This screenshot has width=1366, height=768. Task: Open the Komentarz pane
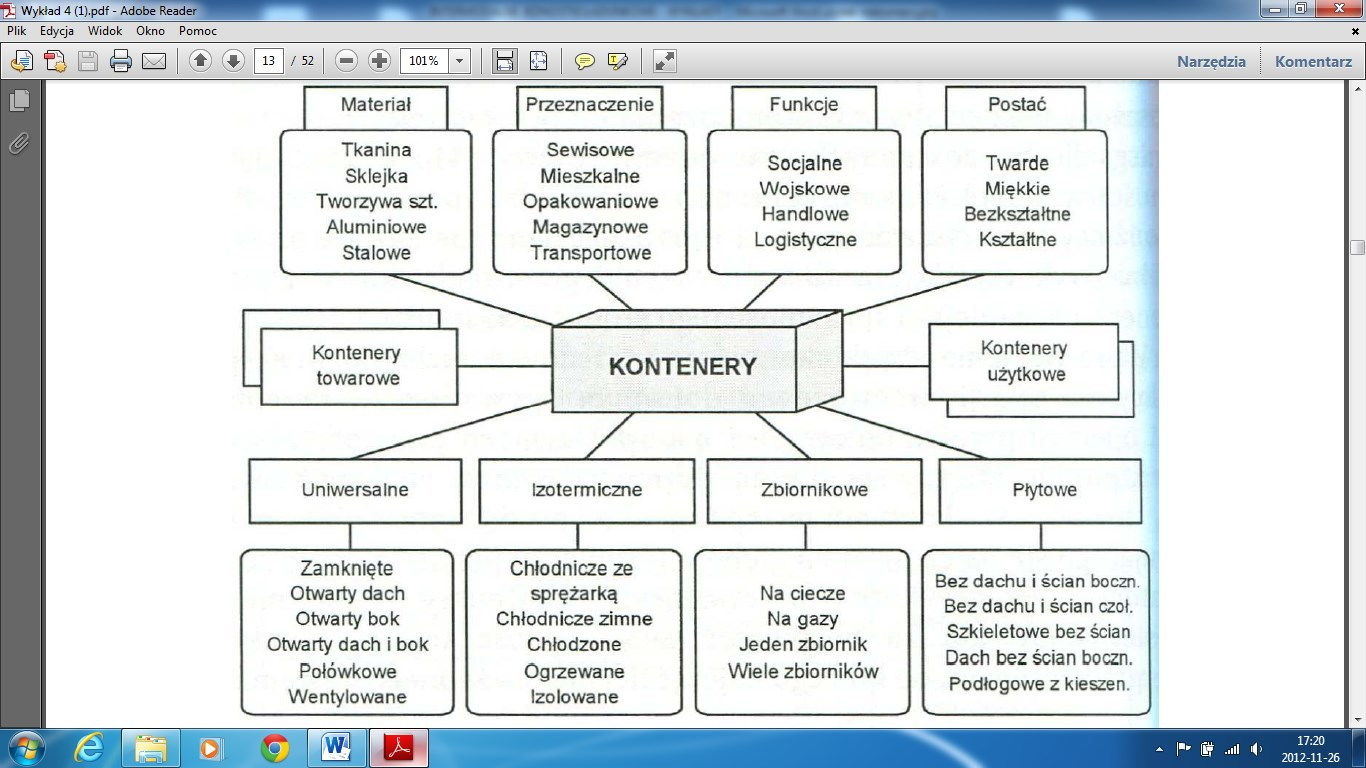pyautogui.click(x=1313, y=61)
